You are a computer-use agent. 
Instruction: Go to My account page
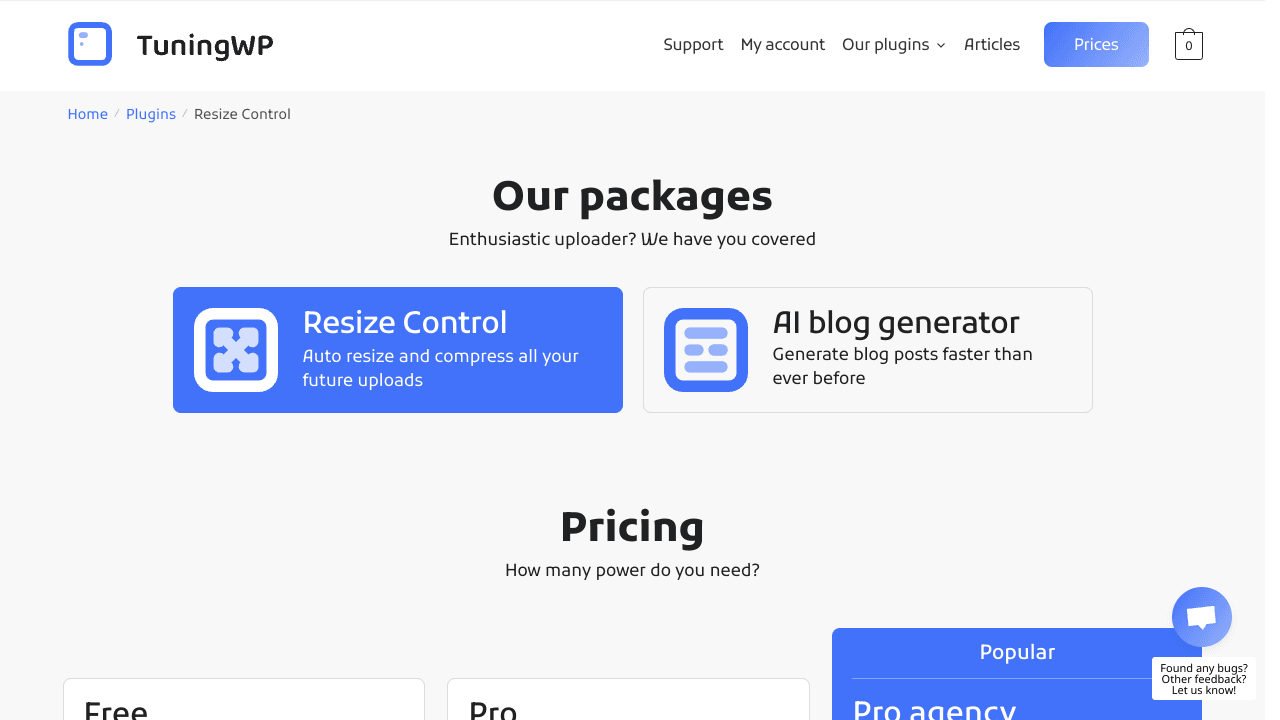tap(783, 45)
